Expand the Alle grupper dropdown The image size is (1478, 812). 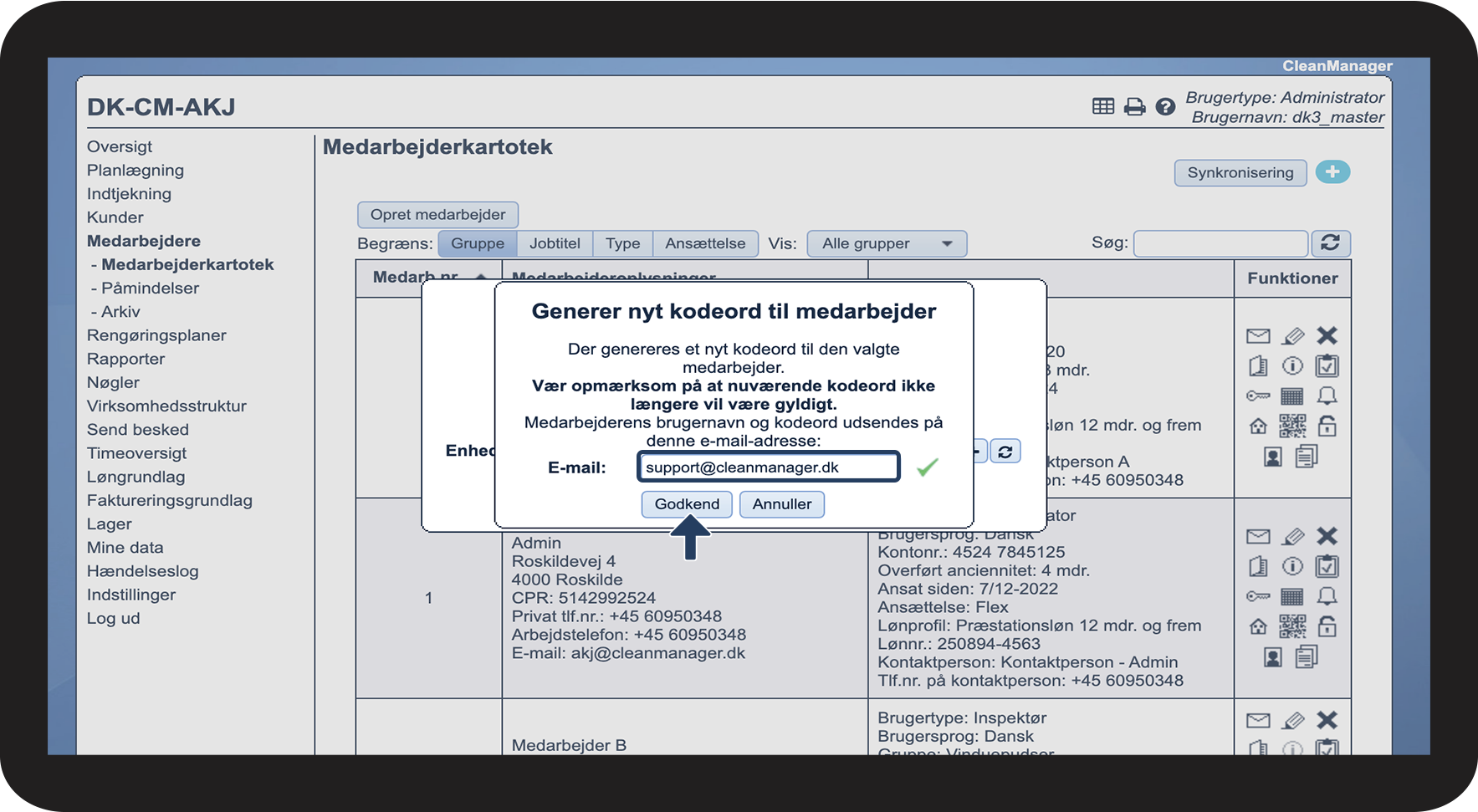[x=887, y=243]
